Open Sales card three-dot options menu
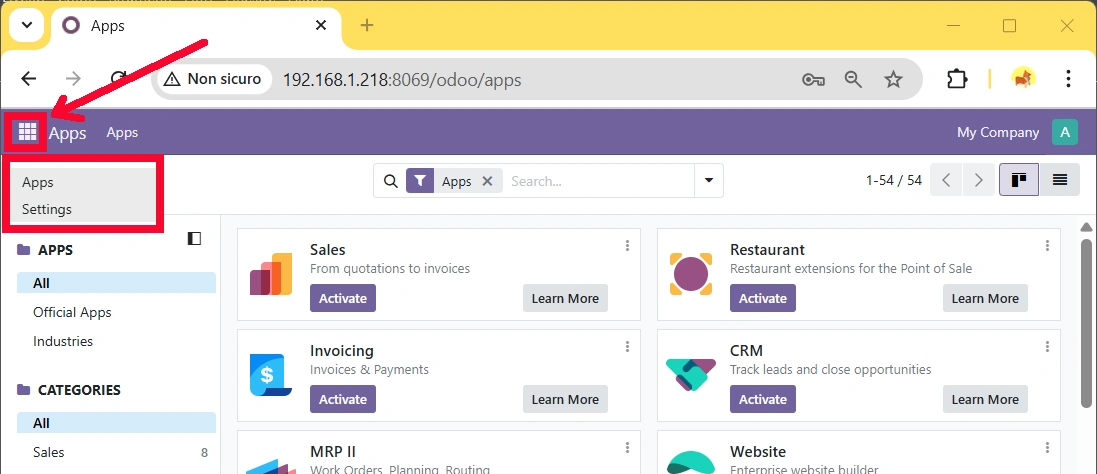 (628, 245)
